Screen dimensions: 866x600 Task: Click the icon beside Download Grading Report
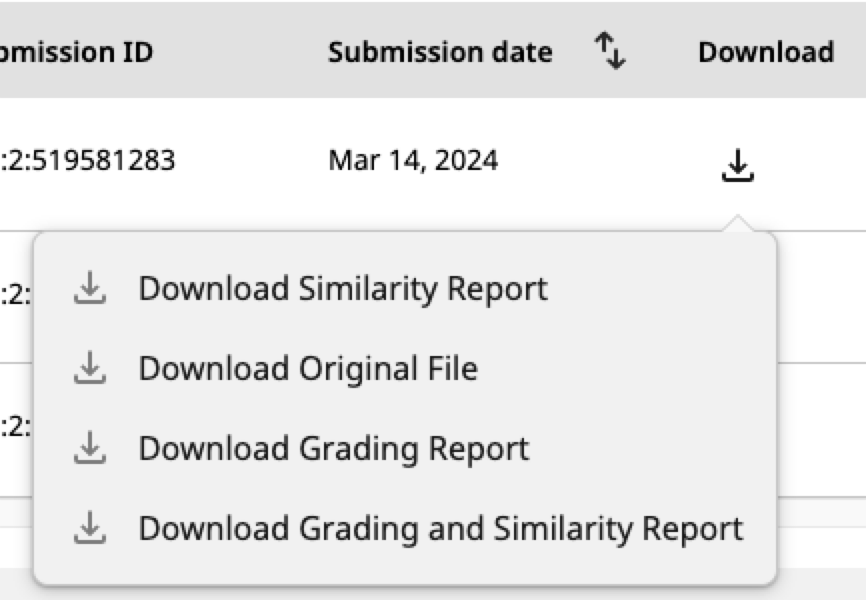tap(90, 448)
